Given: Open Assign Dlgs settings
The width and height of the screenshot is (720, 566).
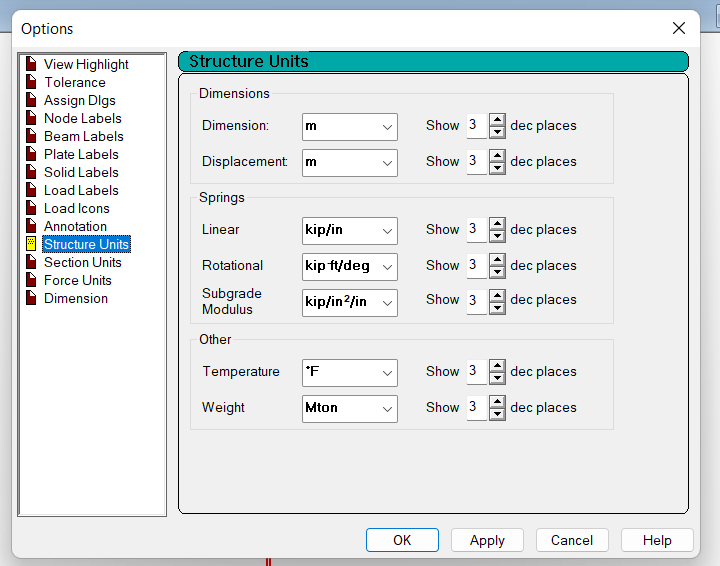Looking at the screenshot, I should [79, 100].
